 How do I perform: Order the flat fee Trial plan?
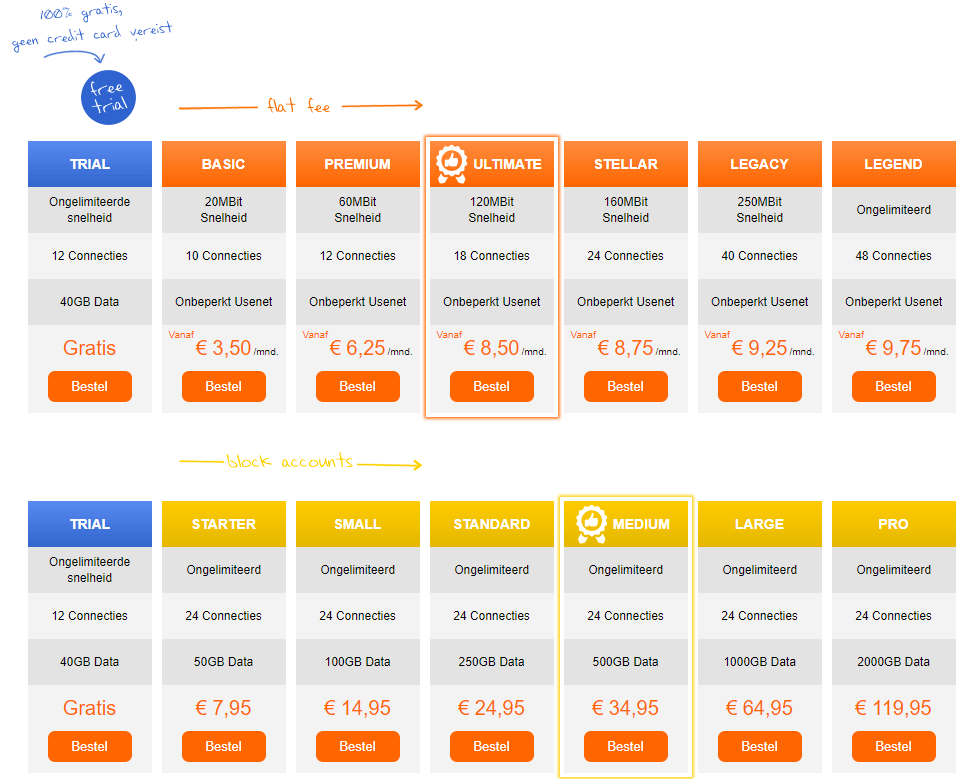[90, 386]
